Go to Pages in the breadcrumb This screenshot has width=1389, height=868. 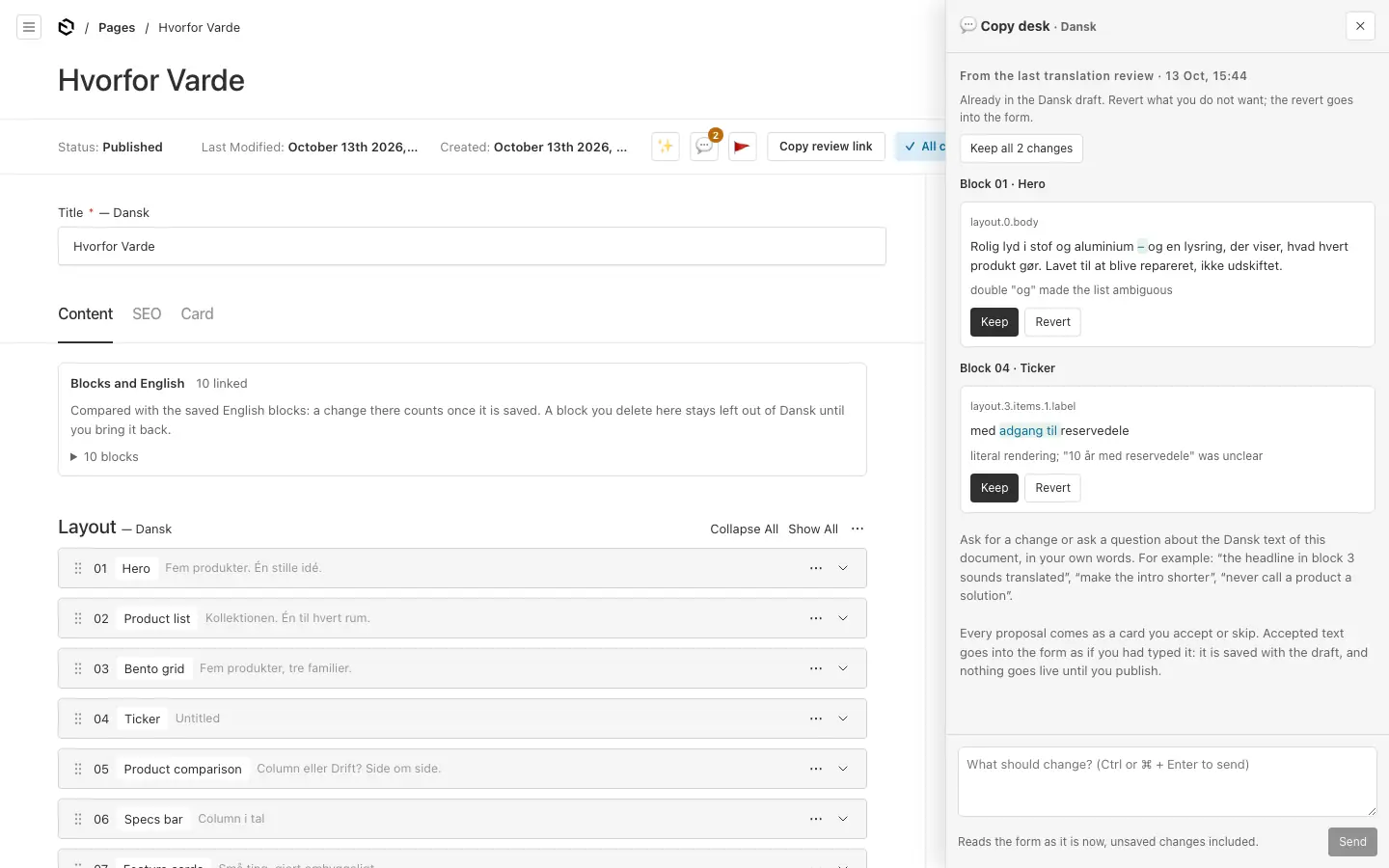click(117, 27)
